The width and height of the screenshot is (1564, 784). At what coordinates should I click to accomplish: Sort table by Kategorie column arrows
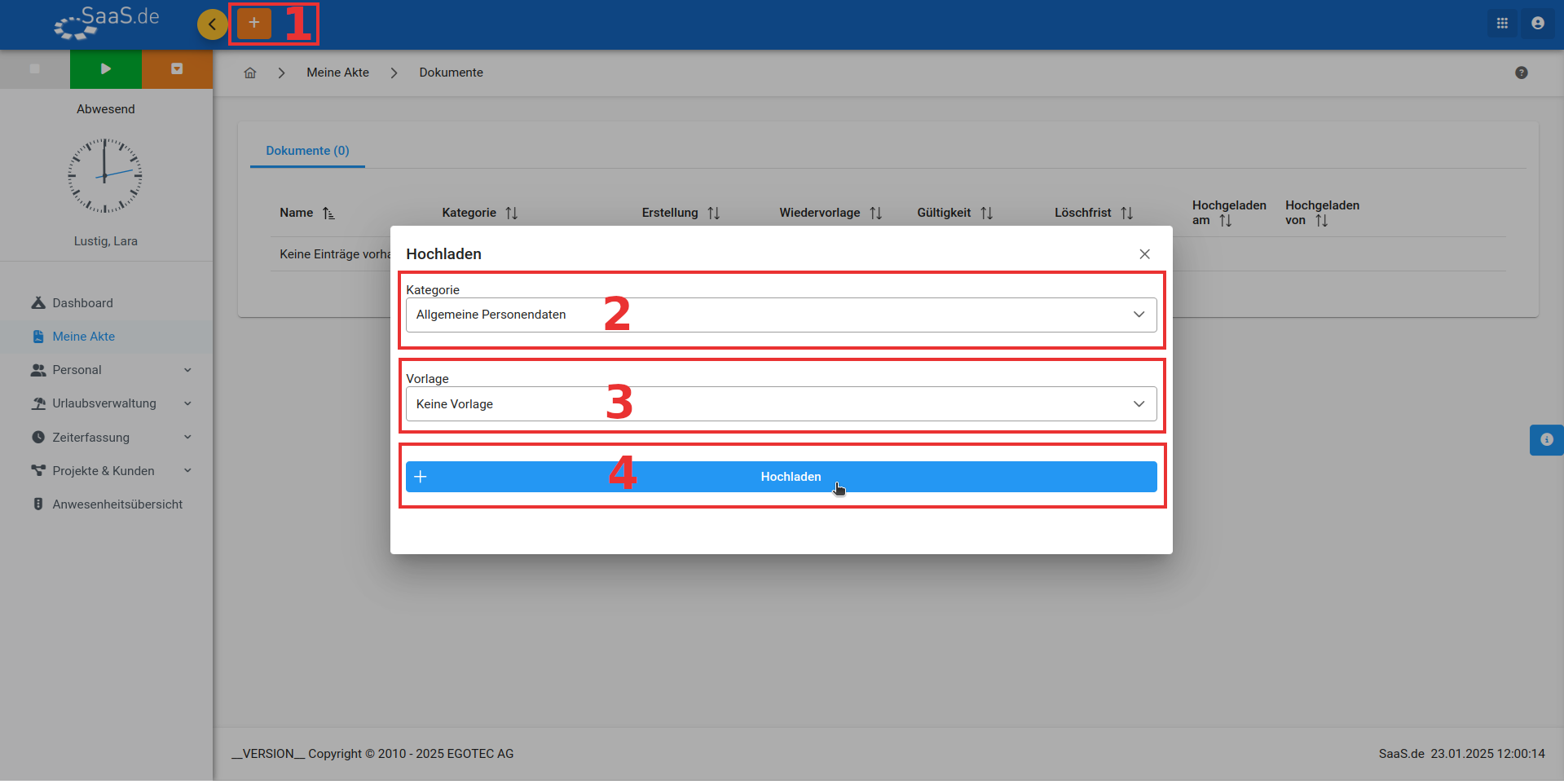point(512,214)
